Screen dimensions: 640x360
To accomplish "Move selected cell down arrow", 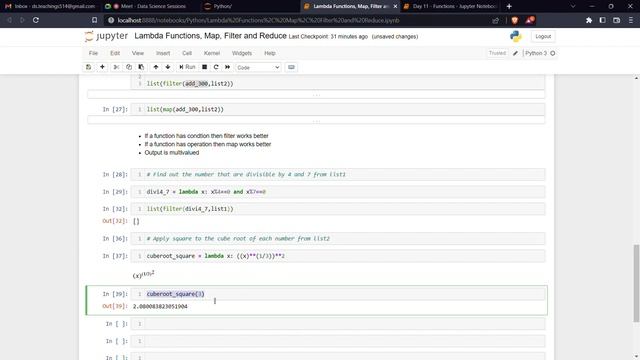I will pyautogui.click(x=168, y=67).
